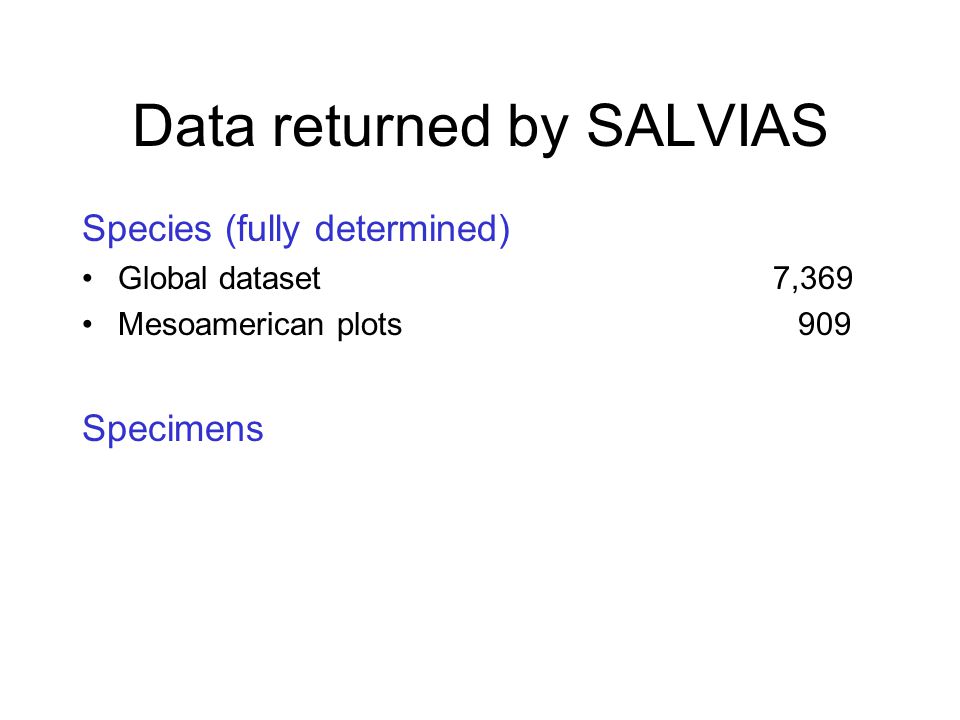Select the word "SALVIAS" in the title

coord(707,126)
